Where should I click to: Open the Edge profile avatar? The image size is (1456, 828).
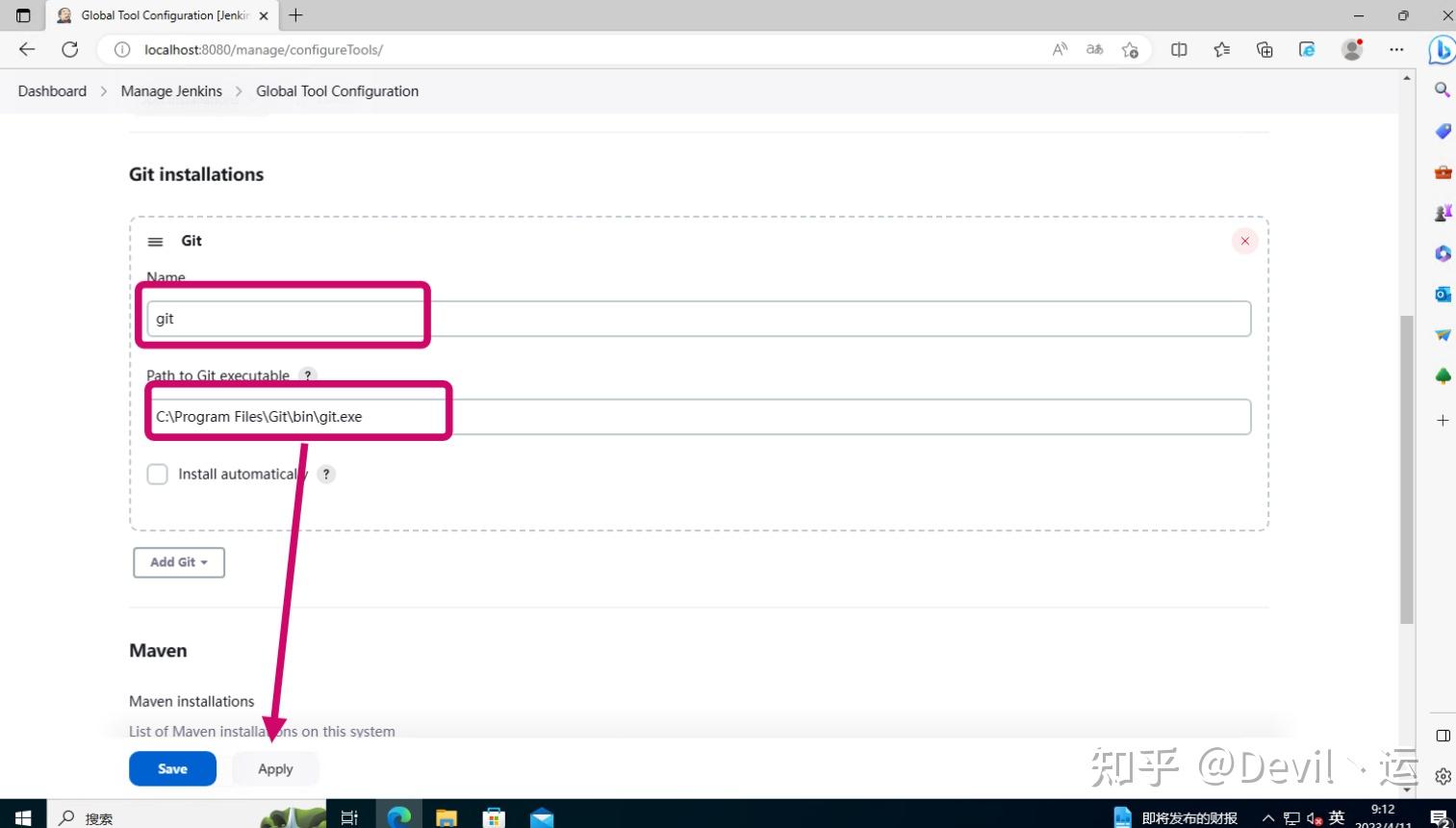click(x=1351, y=49)
